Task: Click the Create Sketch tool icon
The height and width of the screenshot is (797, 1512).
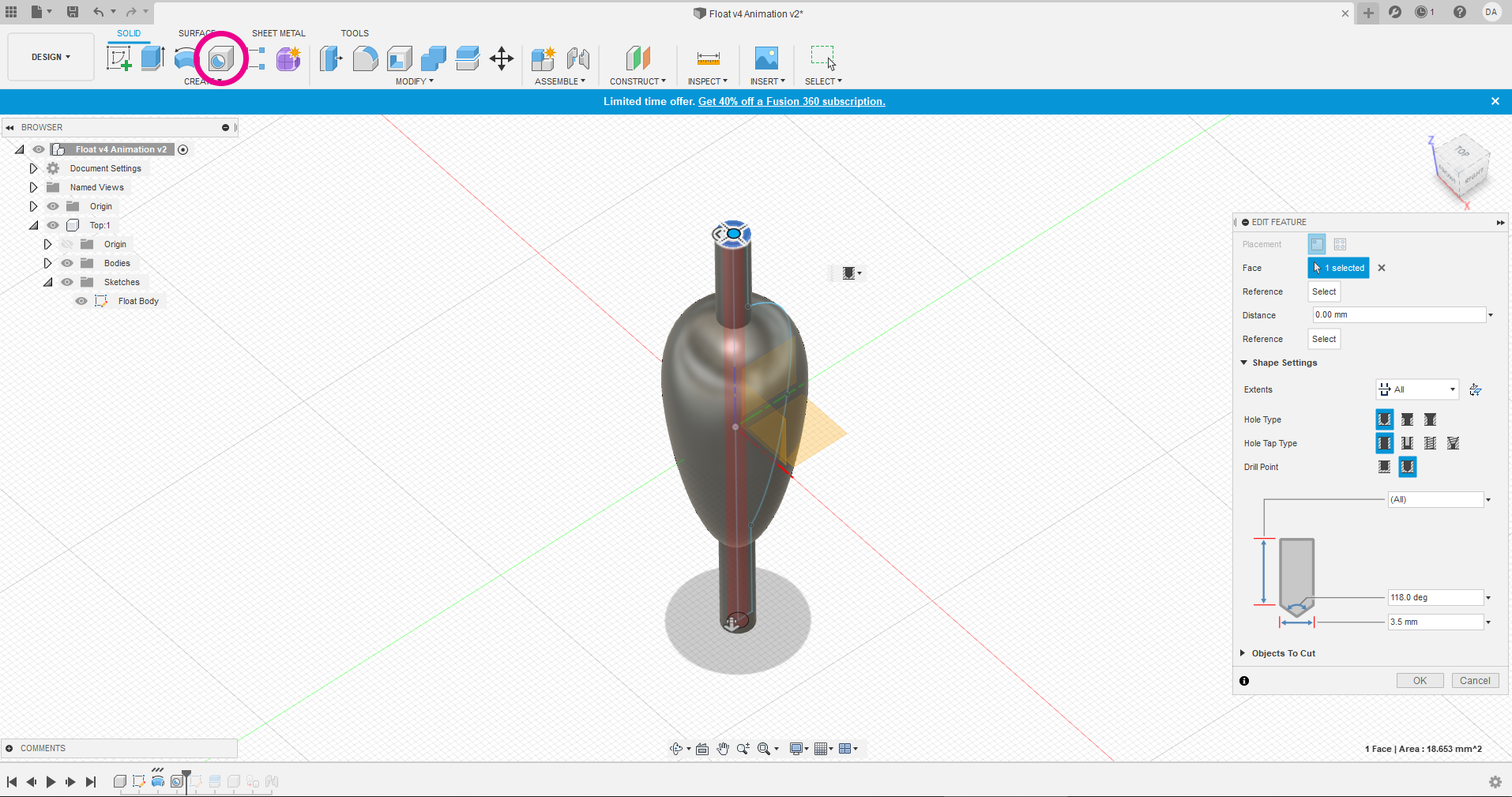Action: tap(118, 58)
